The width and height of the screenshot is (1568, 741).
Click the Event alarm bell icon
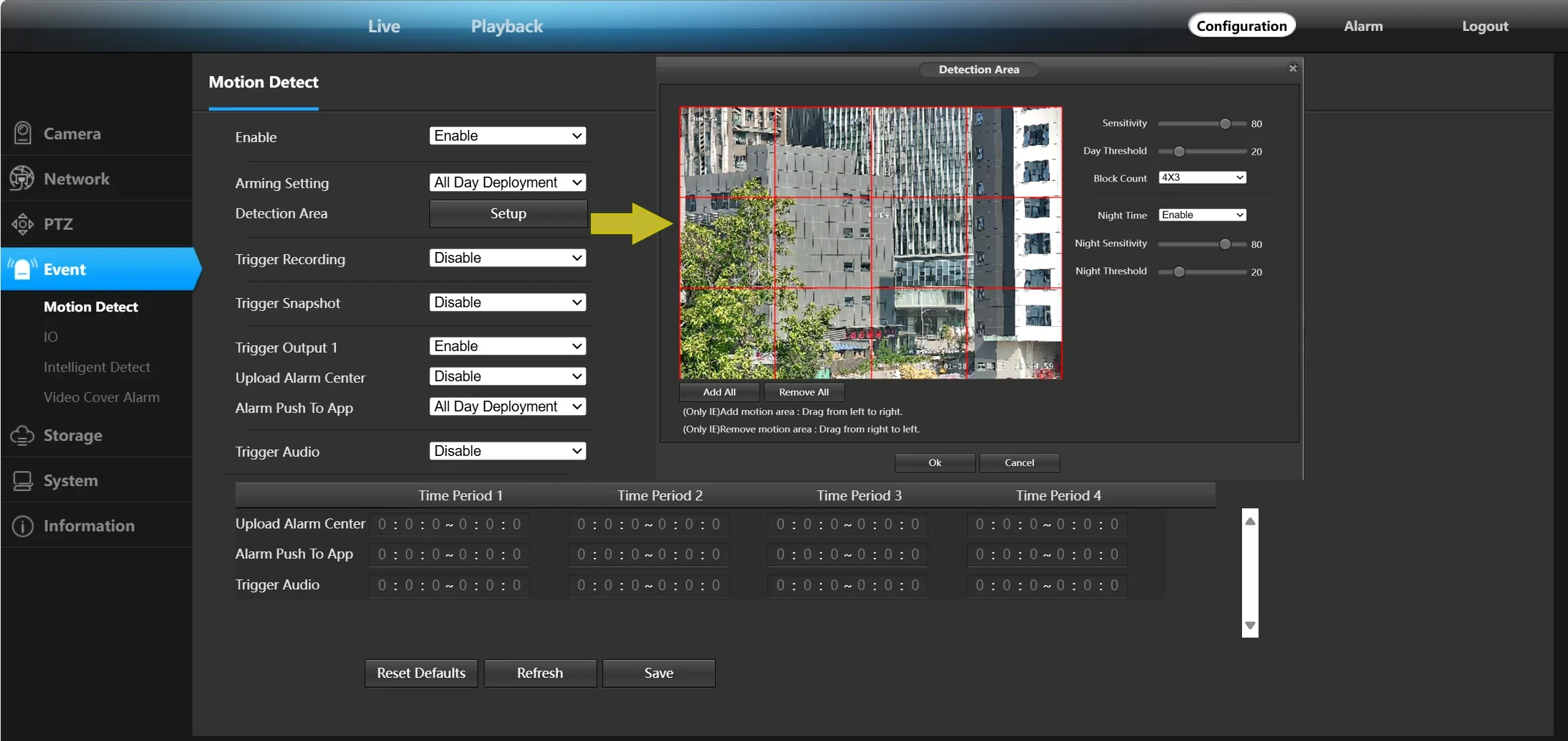[x=22, y=269]
